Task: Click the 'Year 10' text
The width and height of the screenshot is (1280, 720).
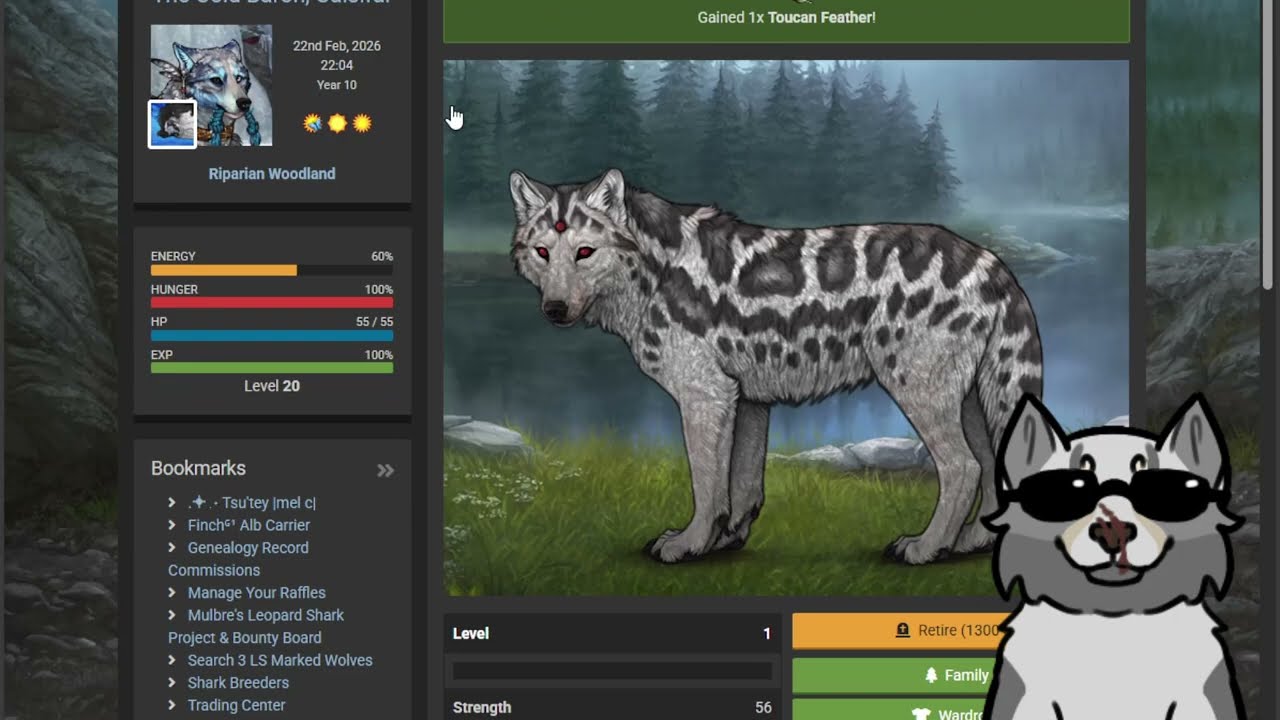Action: tap(337, 85)
